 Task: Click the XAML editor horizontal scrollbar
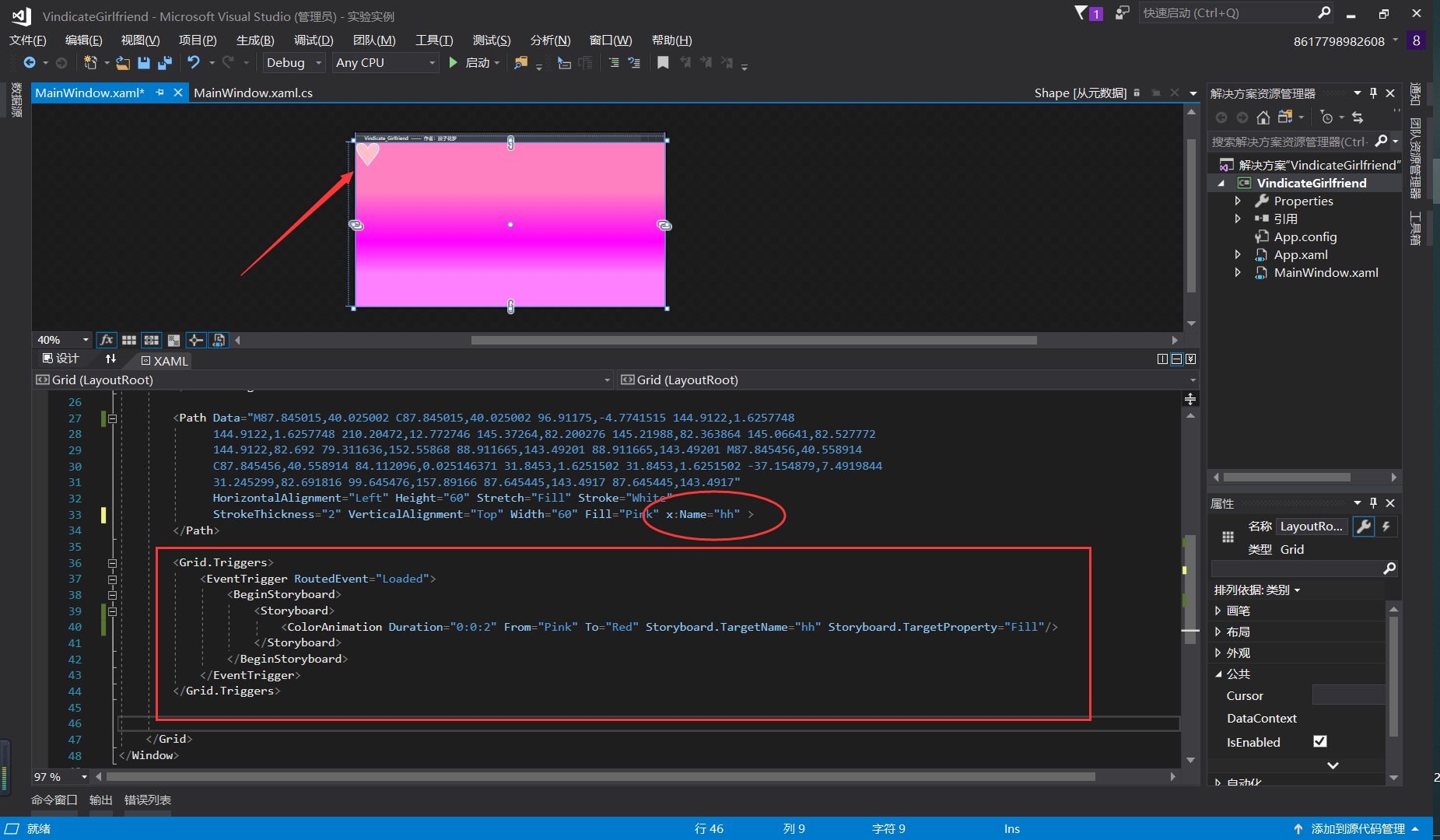pyautogui.click(x=601, y=777)
